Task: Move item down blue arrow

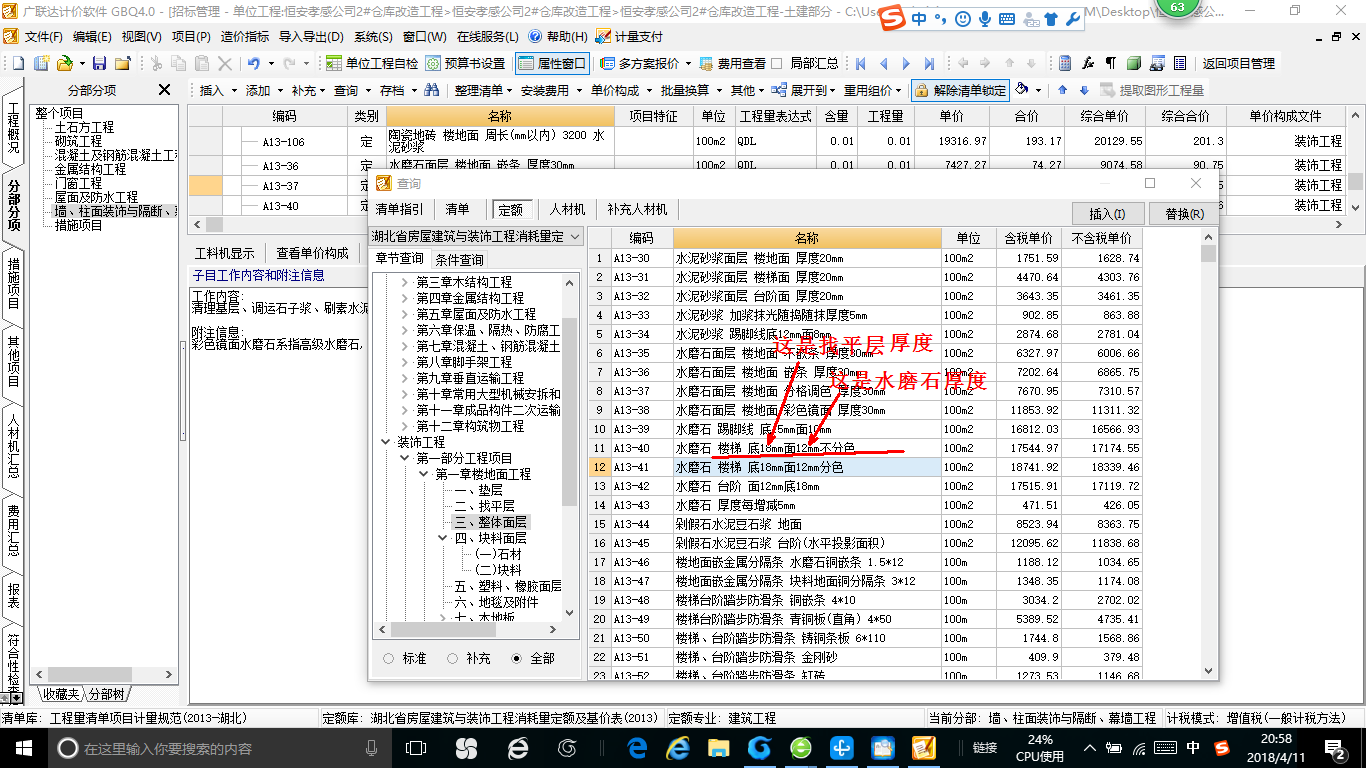Action: tap(1084, 90)
